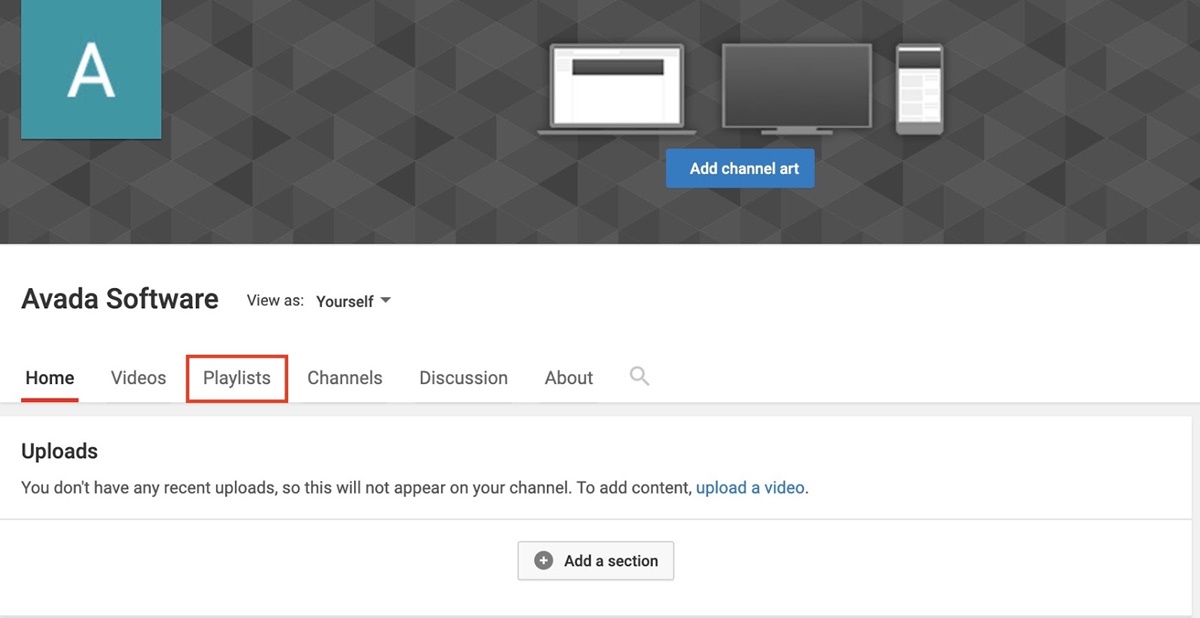View the About tab
This screenshot has width=1200, height=618.
pyautogui.click(x=569, y=378)
